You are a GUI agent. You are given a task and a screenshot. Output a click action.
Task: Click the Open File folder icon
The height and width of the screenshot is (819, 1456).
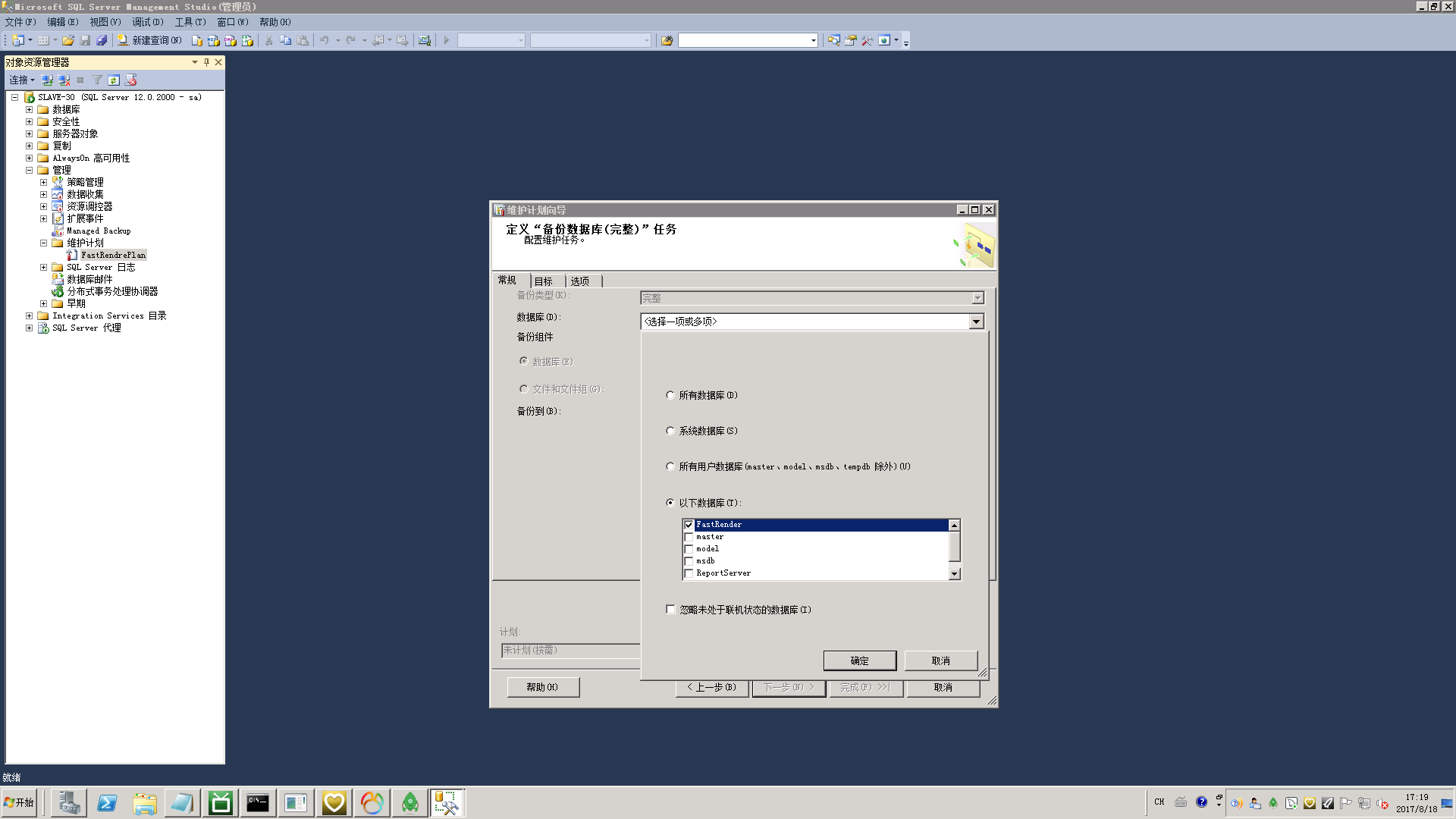click(68, 40)
